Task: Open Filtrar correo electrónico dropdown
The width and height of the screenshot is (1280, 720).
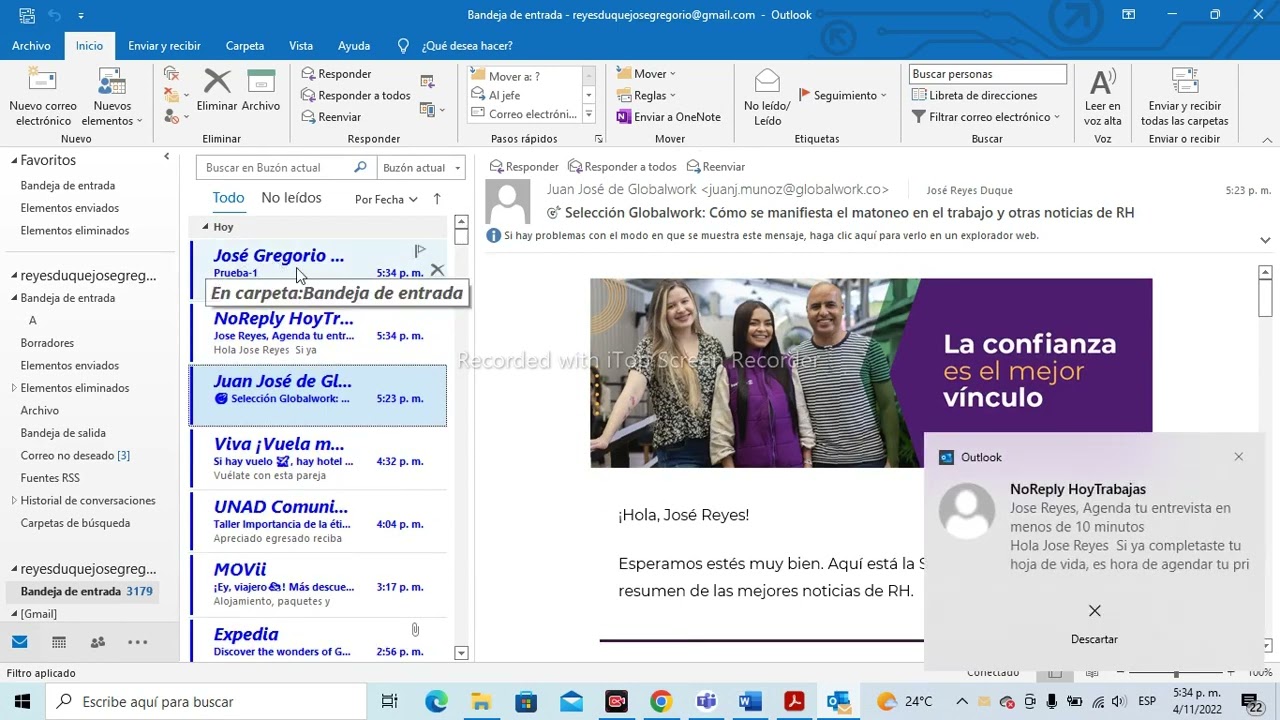Action: tap(985, 117)
